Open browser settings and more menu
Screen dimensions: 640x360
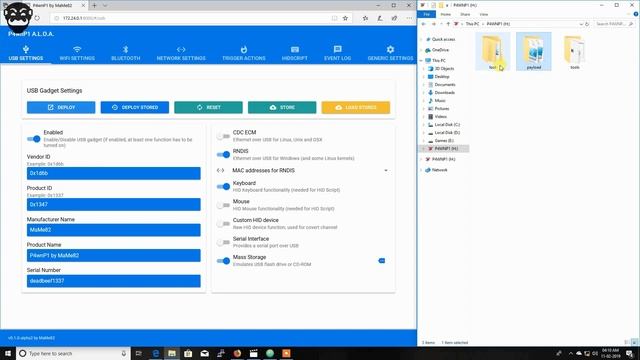pyautogui.click(x=409, y=18)
